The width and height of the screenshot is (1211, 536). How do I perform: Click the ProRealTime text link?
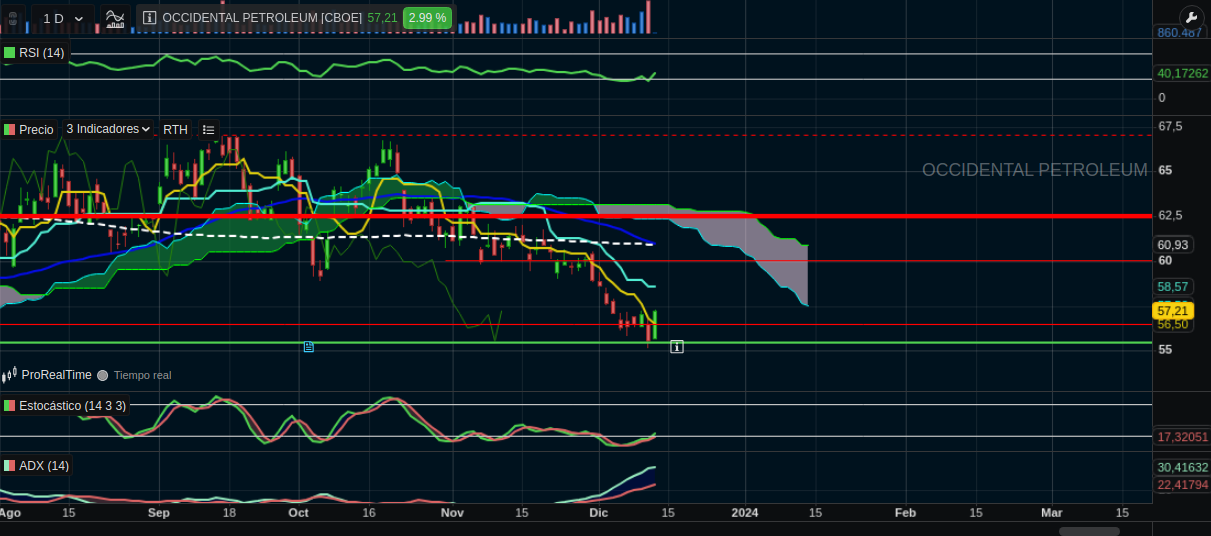click(57, 375)
